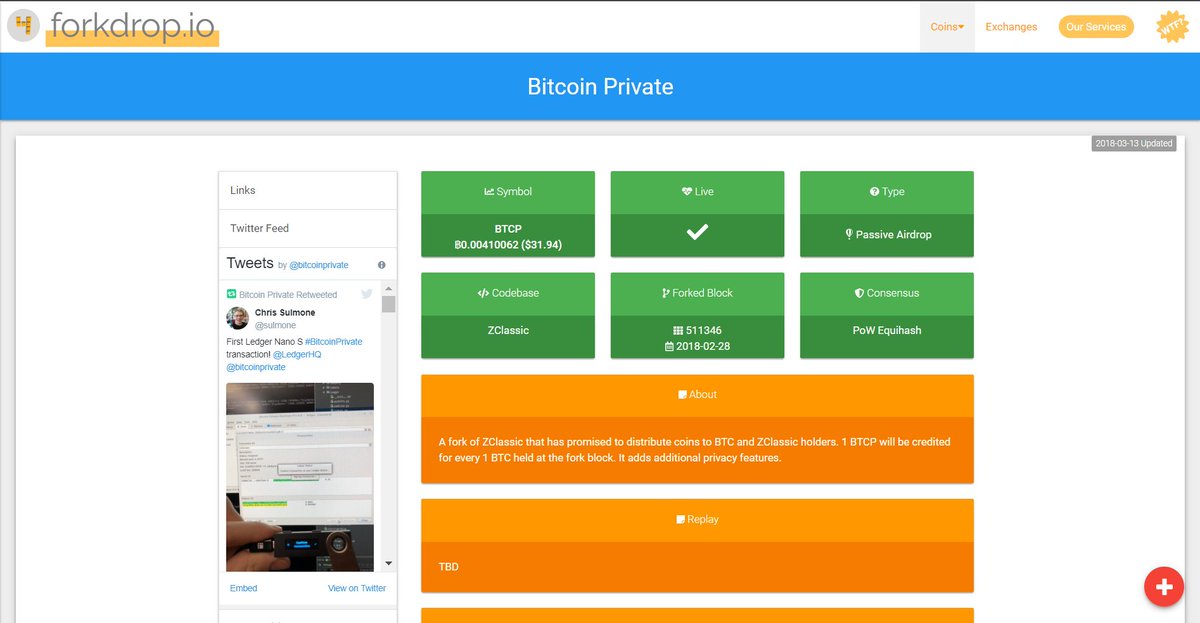Viewport: 1200px width, 623px height.
Task: Click the Embed link under tweets
Action: (x=243, y=588)
